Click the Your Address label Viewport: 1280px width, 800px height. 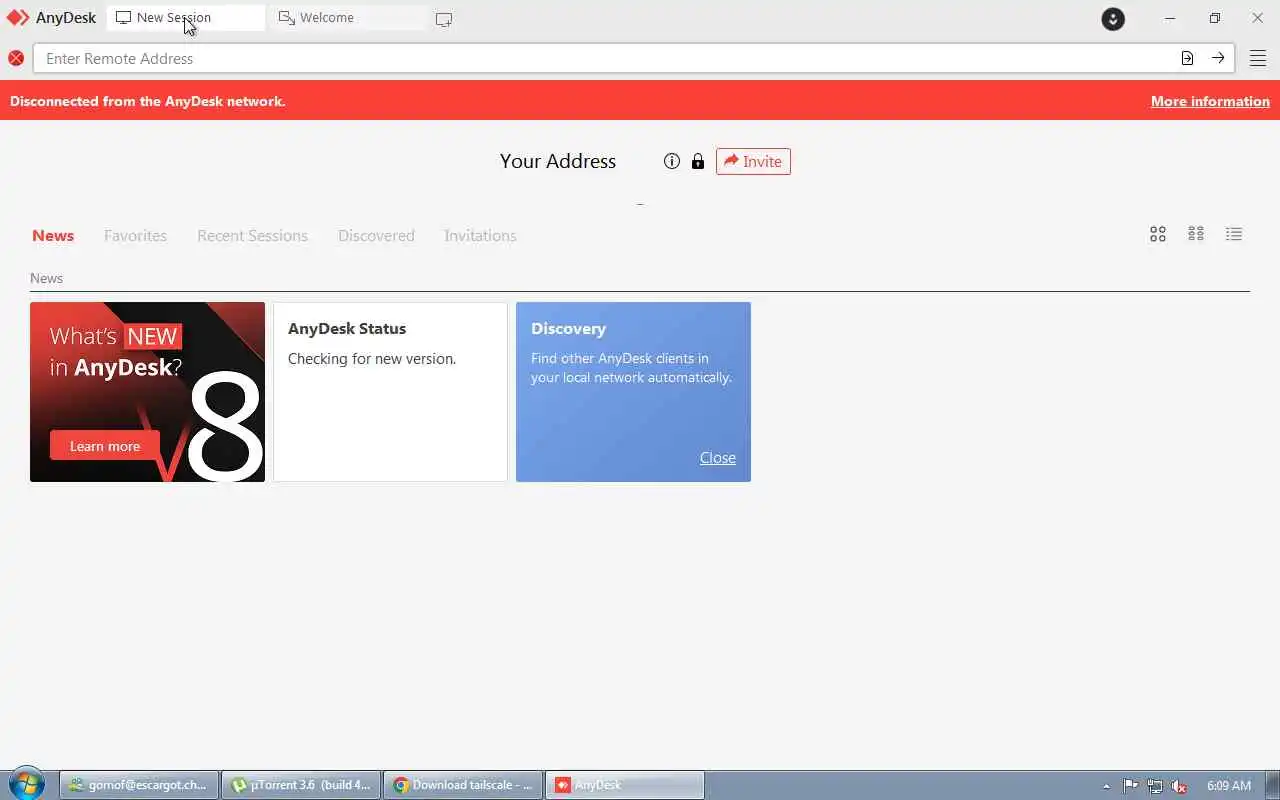(x=558, y=161)
